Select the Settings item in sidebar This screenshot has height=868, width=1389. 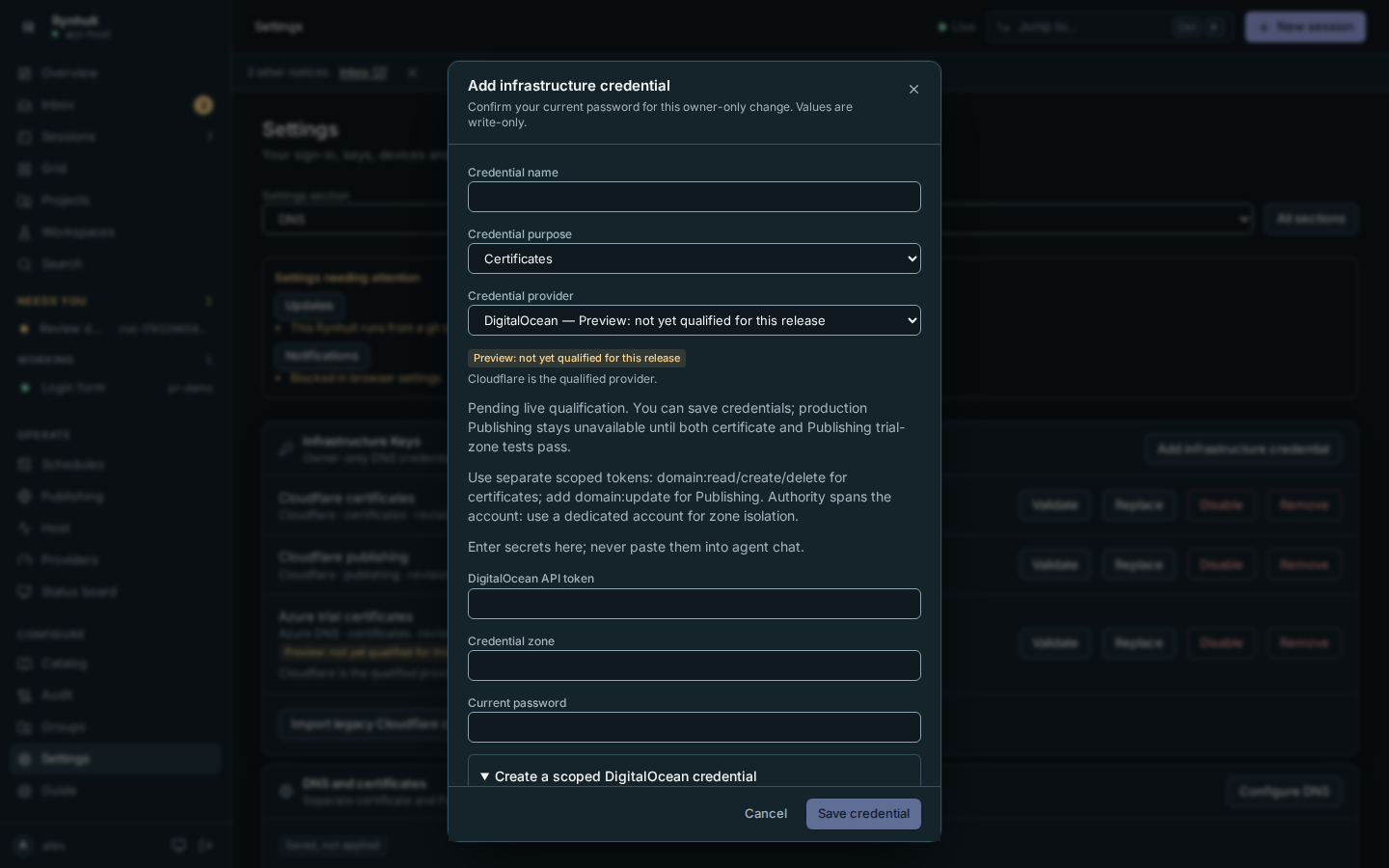(116, 759)
